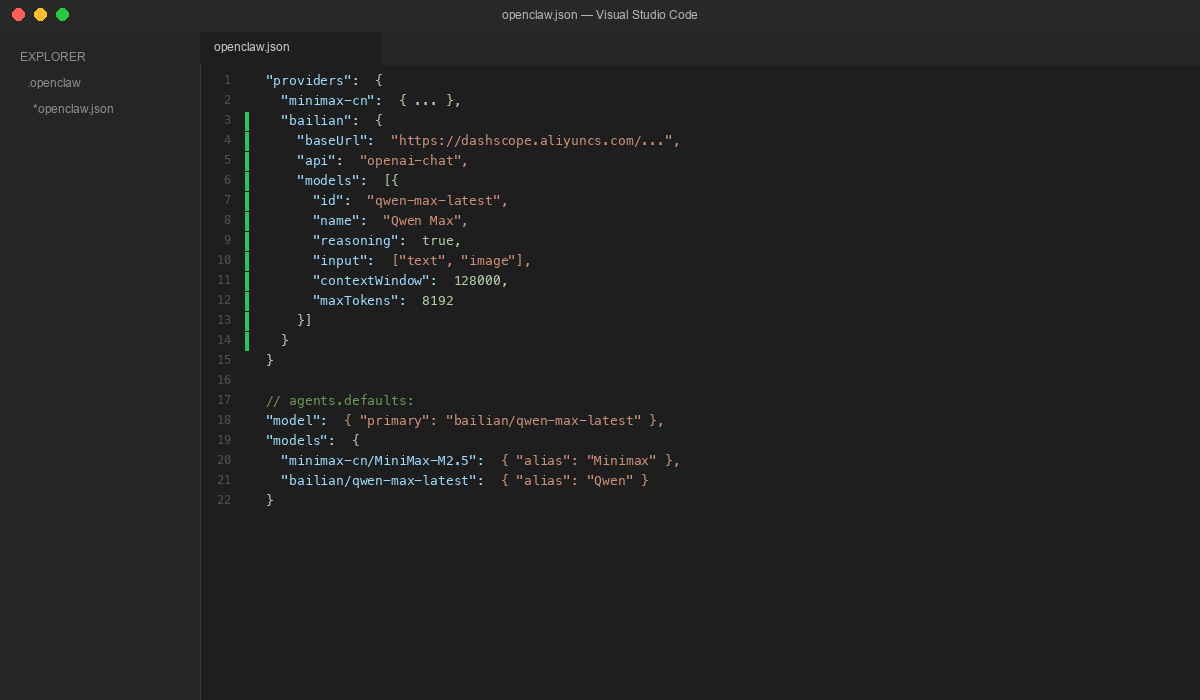This screenshot has height=700, width=1200.
Task: Click the dashscope.aliyuncs.com URL string
Action: (x=534, y=140)
